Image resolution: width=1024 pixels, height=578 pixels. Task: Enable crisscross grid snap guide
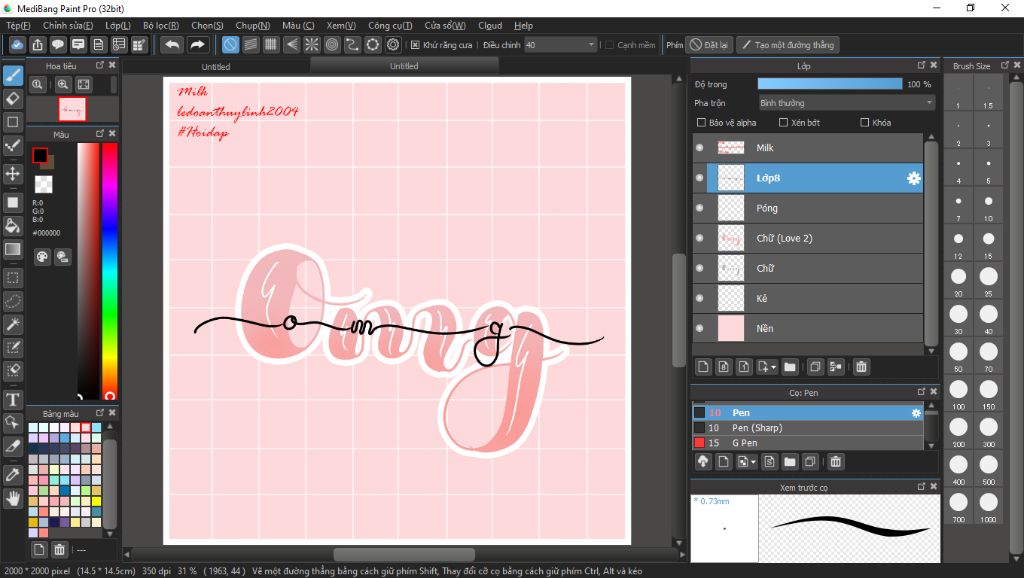pos(271,44)
